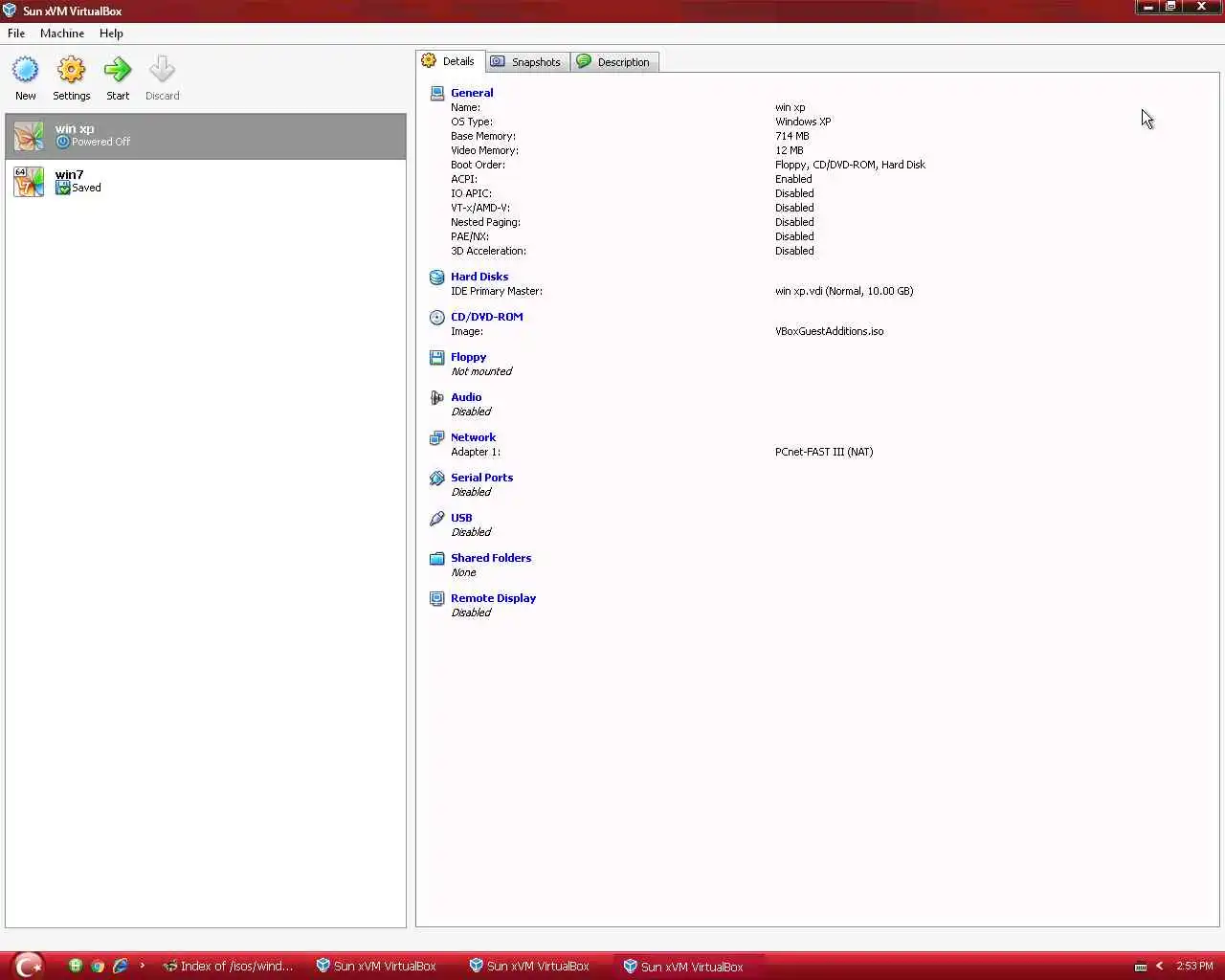
Task: Select the win7 machine name
Action: [x=70, y=174]
